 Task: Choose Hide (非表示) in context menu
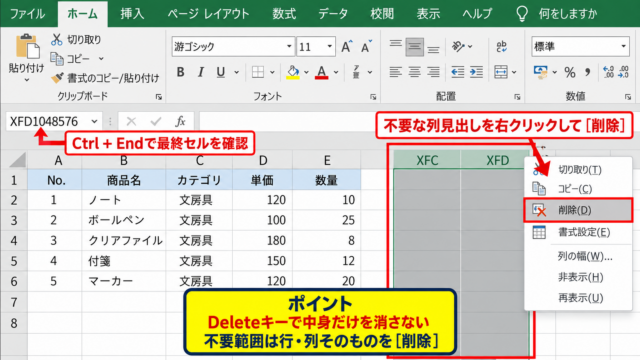point(578,277)
